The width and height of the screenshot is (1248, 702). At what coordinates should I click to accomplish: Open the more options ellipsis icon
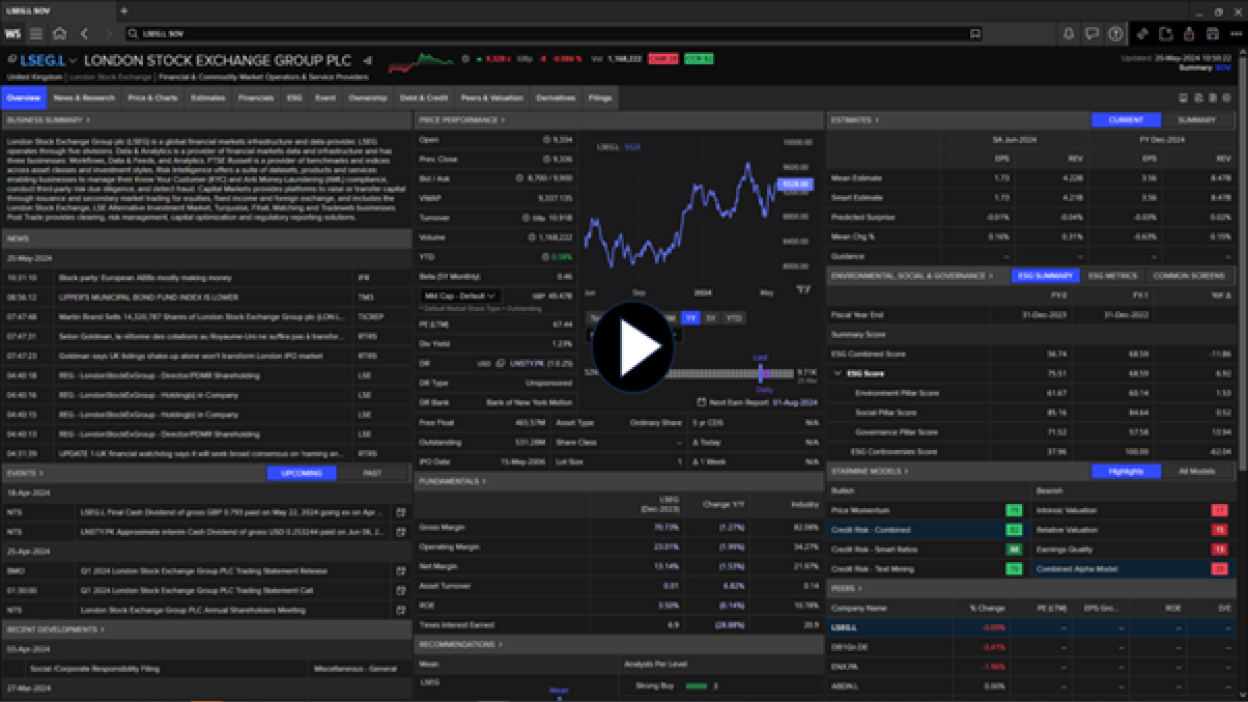click(1236, 34)
